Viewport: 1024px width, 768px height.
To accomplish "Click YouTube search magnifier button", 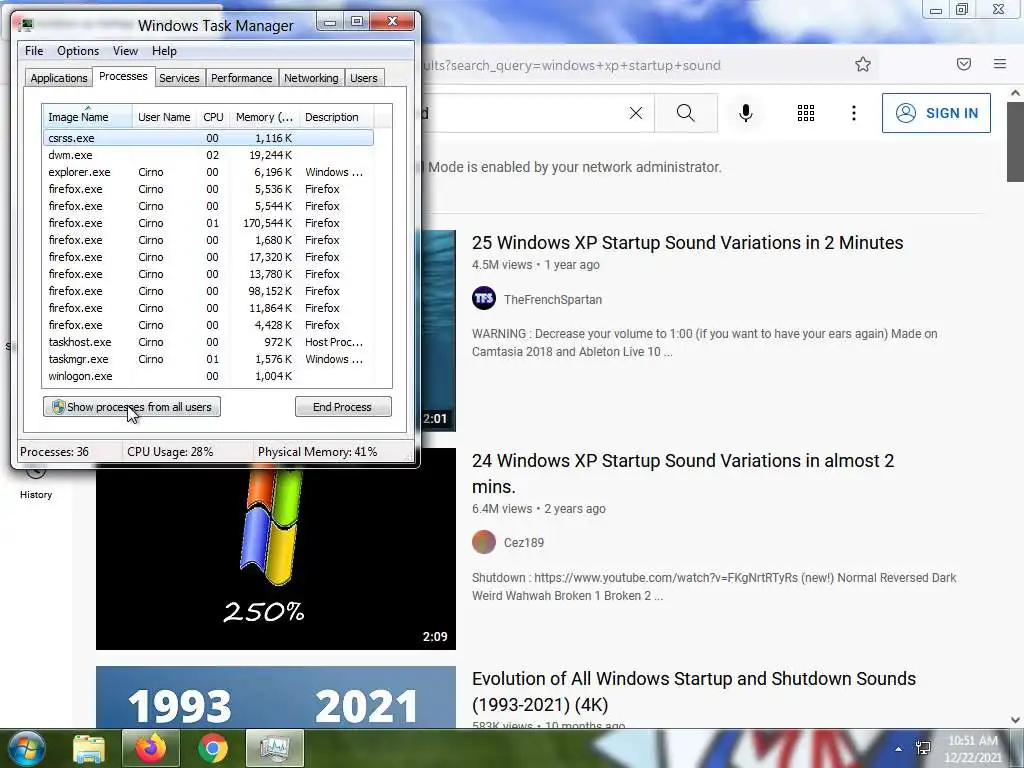I will [x=686, y=113].
